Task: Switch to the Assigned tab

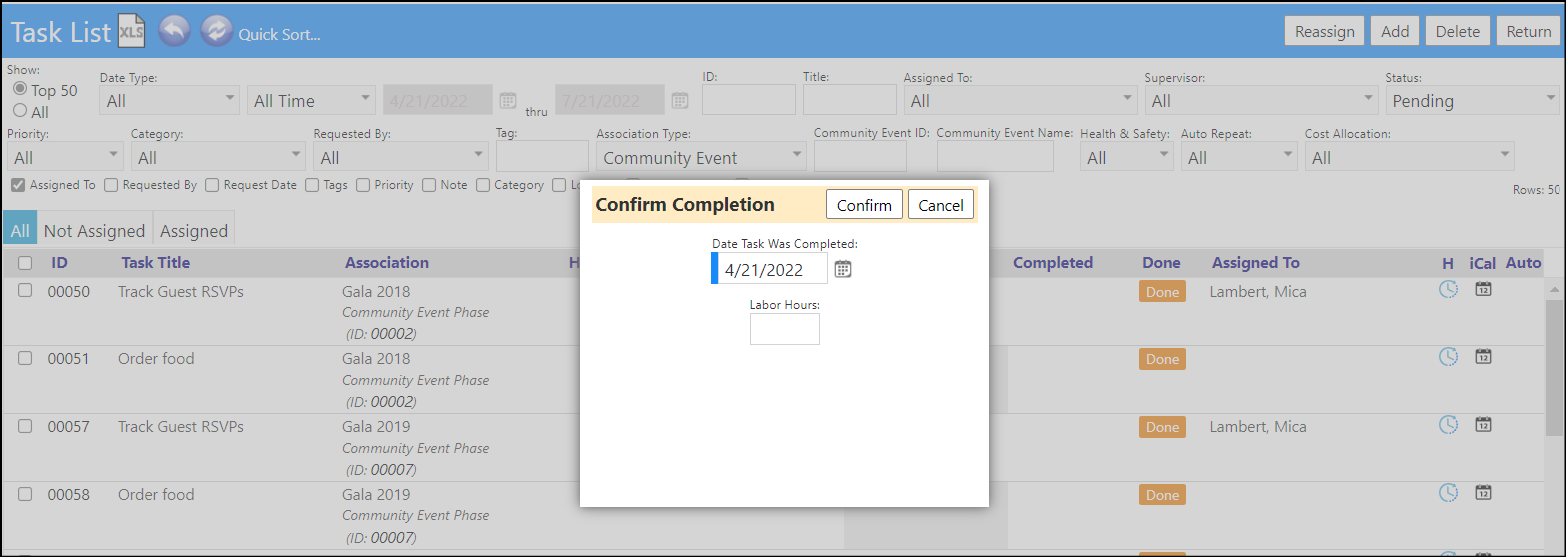Action: 194,230
